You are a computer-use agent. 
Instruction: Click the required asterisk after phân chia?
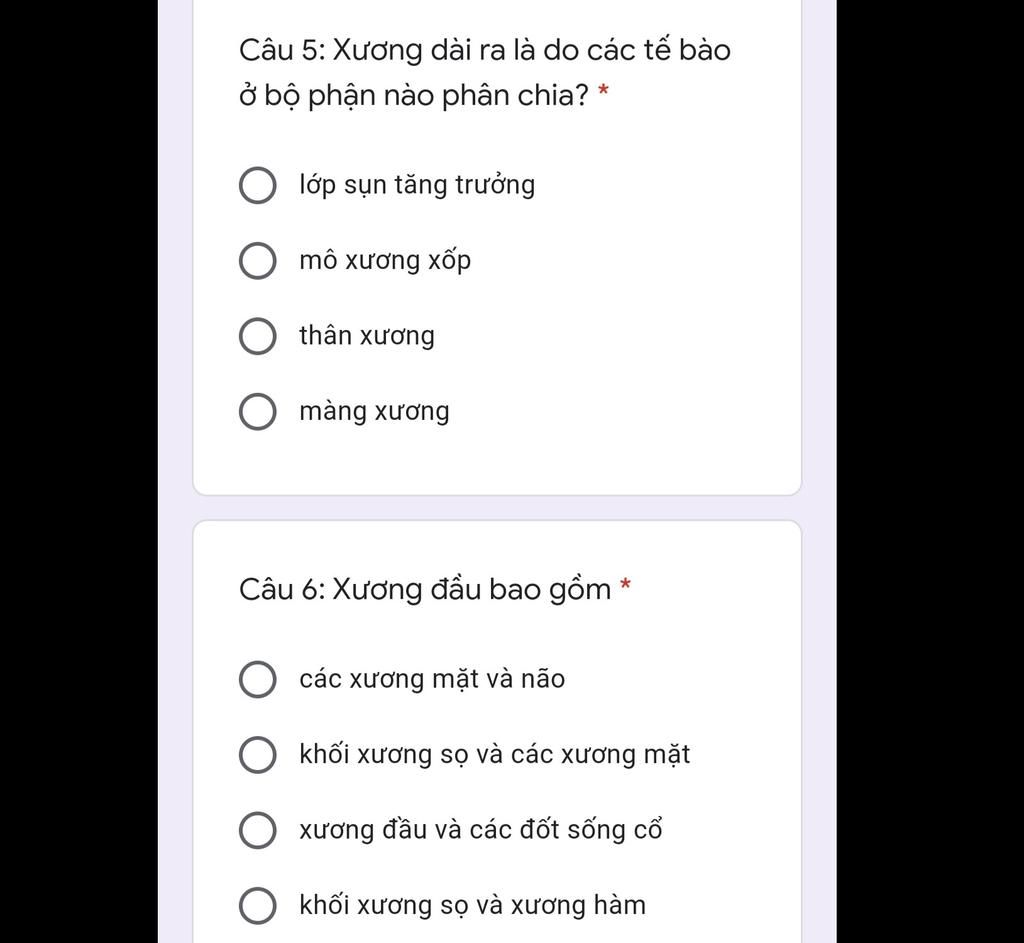point(603,91)
